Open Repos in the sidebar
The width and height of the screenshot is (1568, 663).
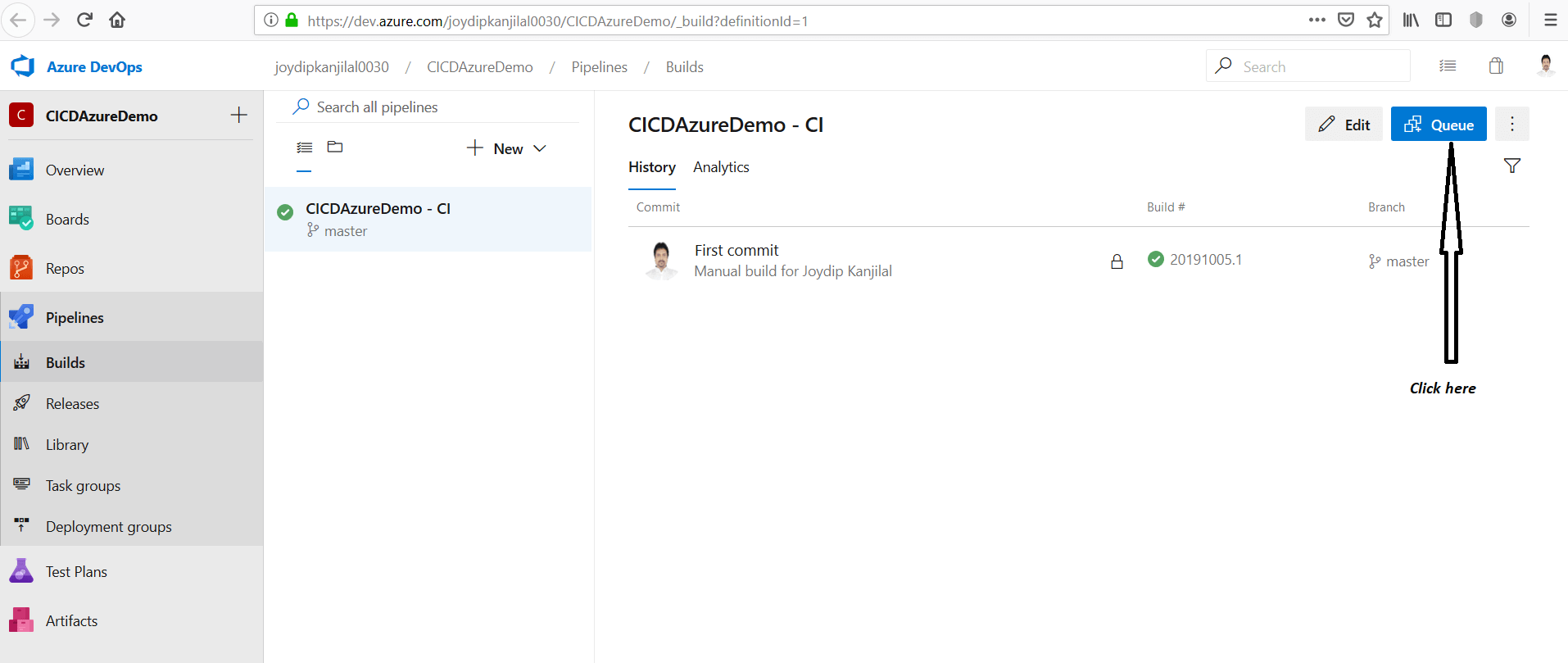coord(131,268)
